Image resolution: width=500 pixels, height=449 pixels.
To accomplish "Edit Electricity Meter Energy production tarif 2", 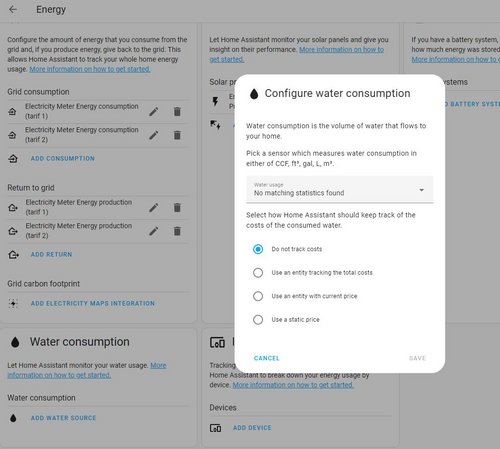I will click(x=154, y=231).
